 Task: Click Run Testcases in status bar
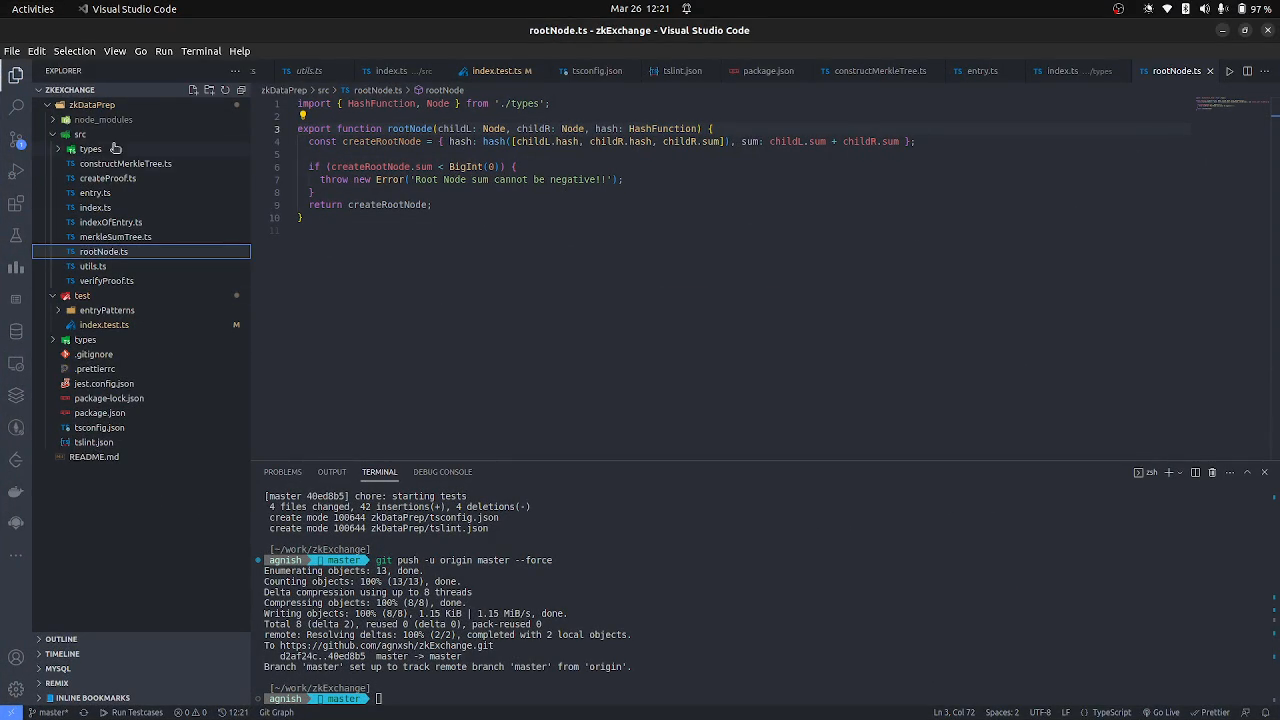pos(131,712)
